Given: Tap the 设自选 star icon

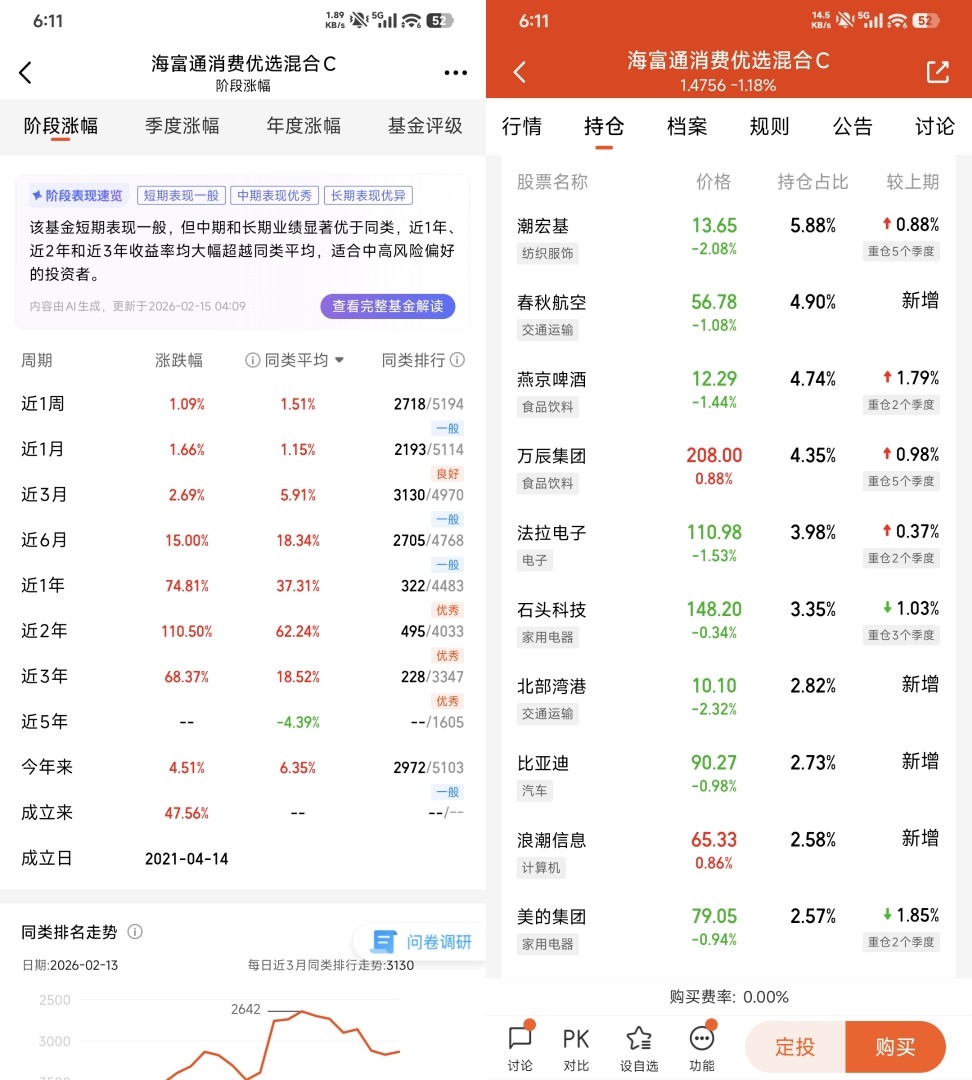Looking at the screenshot, I should [x=639, y=1048].
